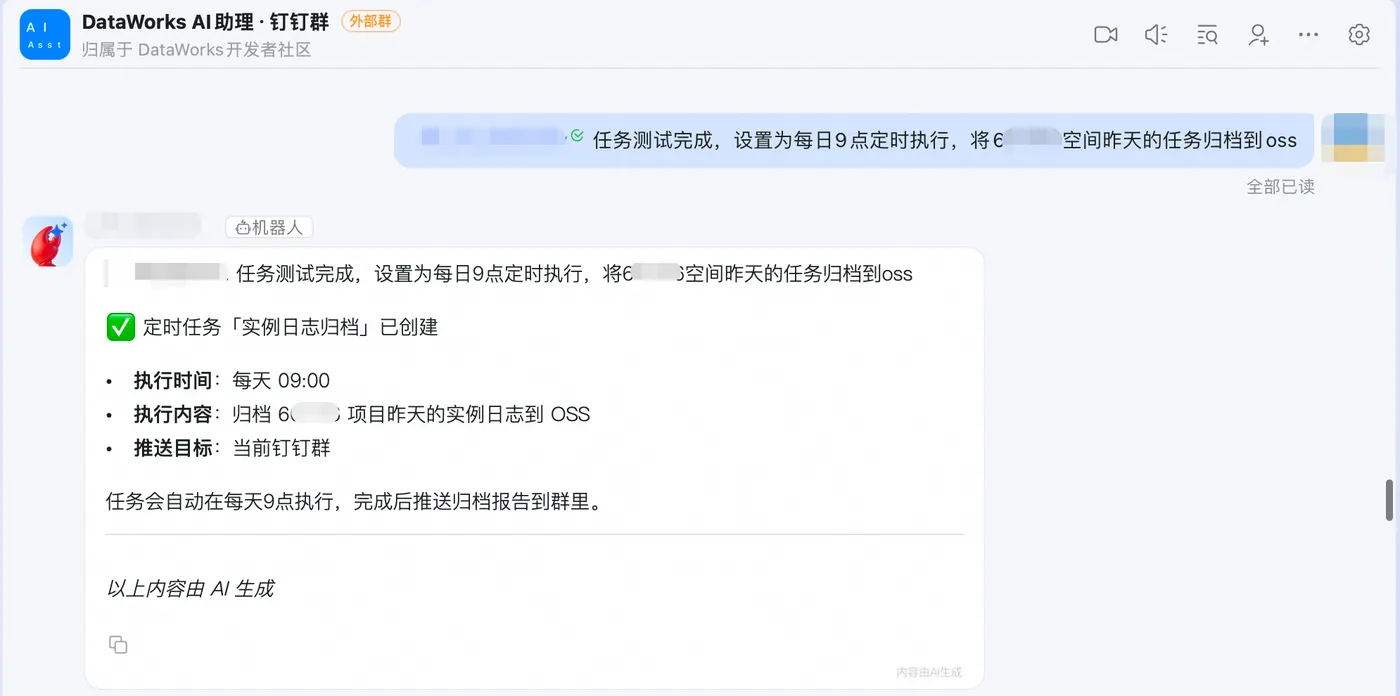Click 归属于 DataWorks开发者社区 subtitle

click(197, 49)
